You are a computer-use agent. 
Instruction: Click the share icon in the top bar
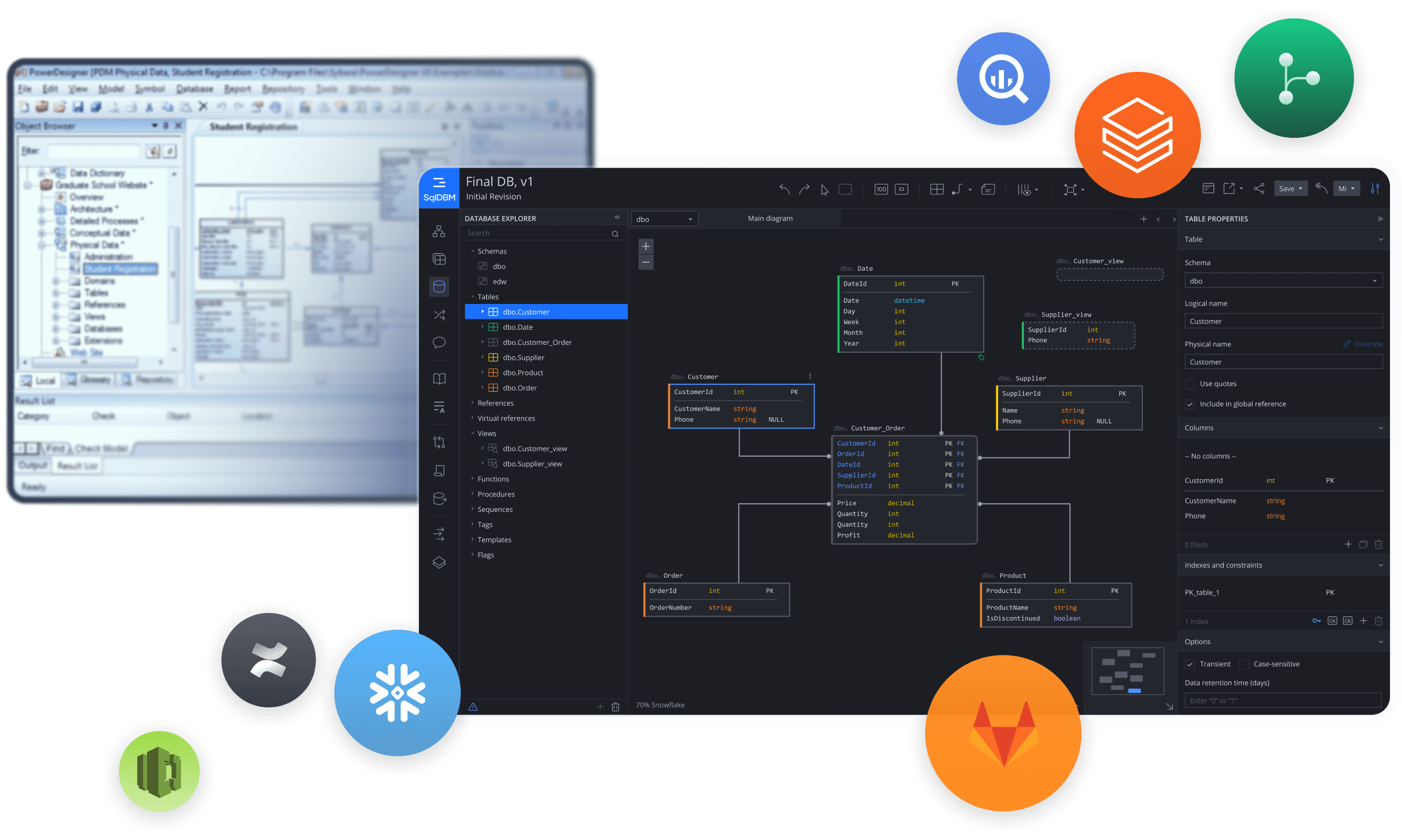(1260, 188)
